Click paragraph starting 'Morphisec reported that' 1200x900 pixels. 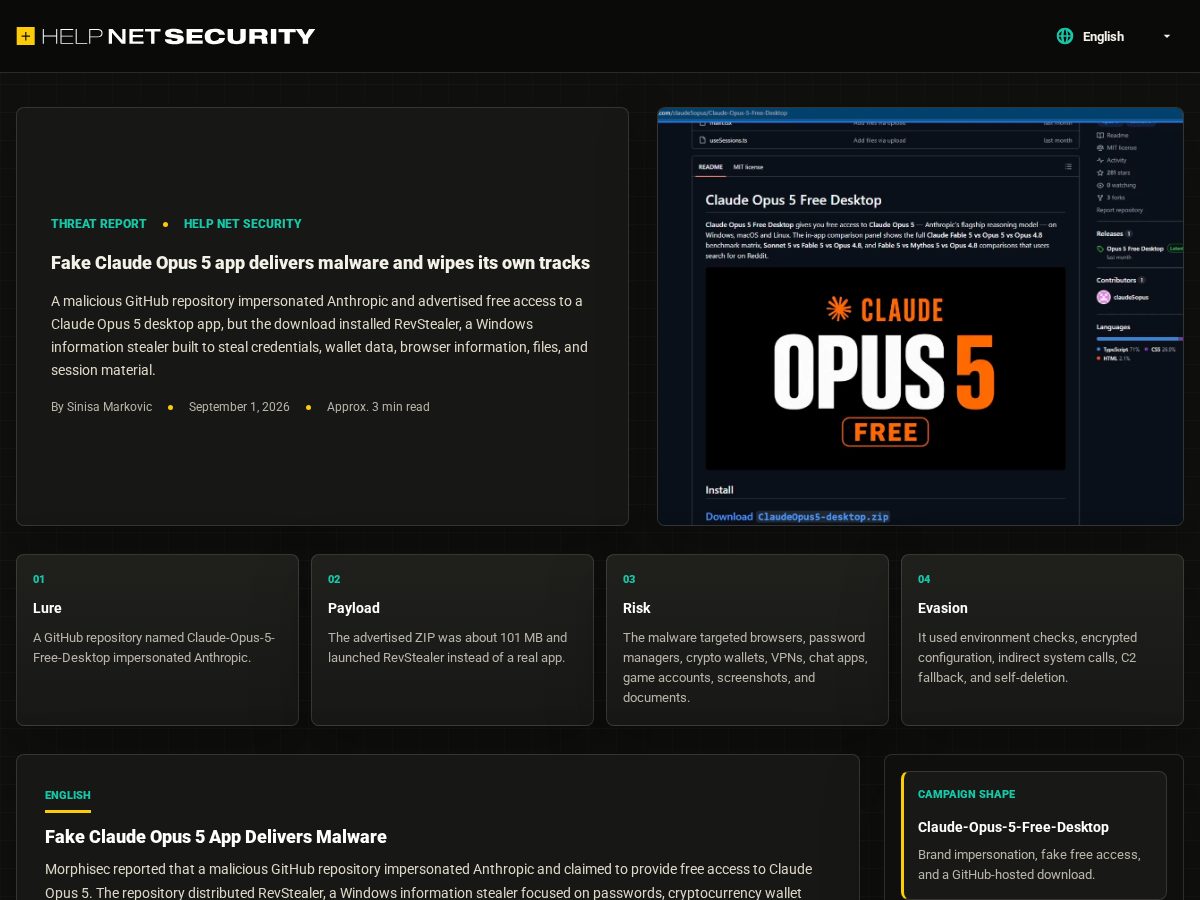click(x=429, y=880)
